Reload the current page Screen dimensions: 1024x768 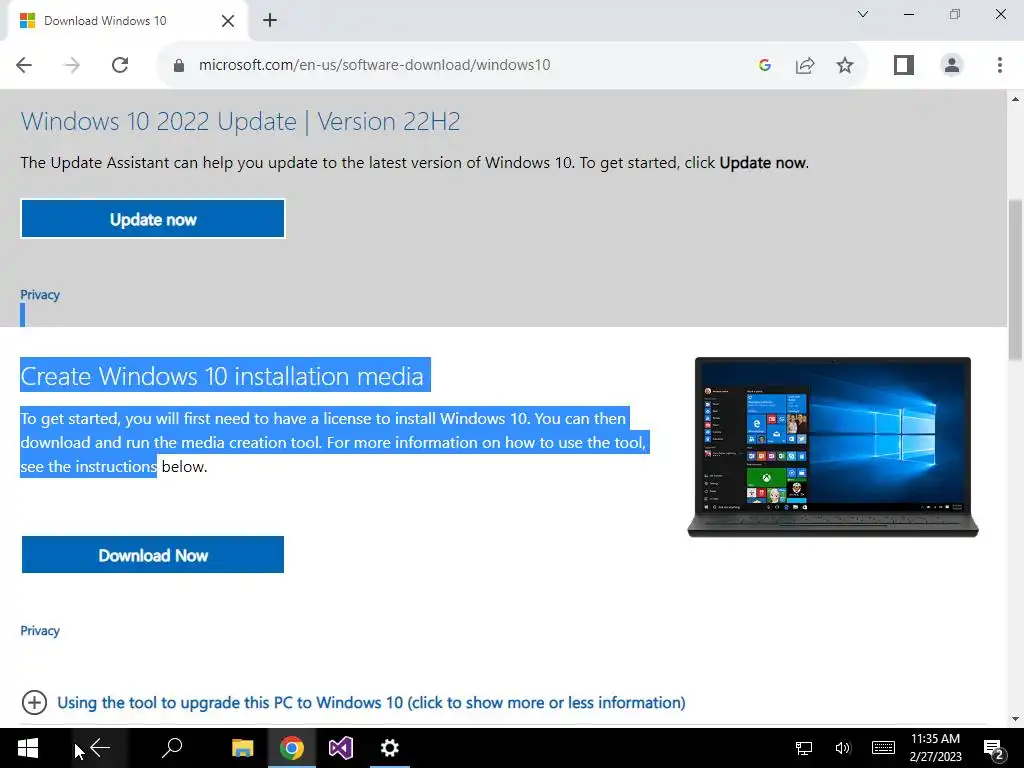(120, 65)
